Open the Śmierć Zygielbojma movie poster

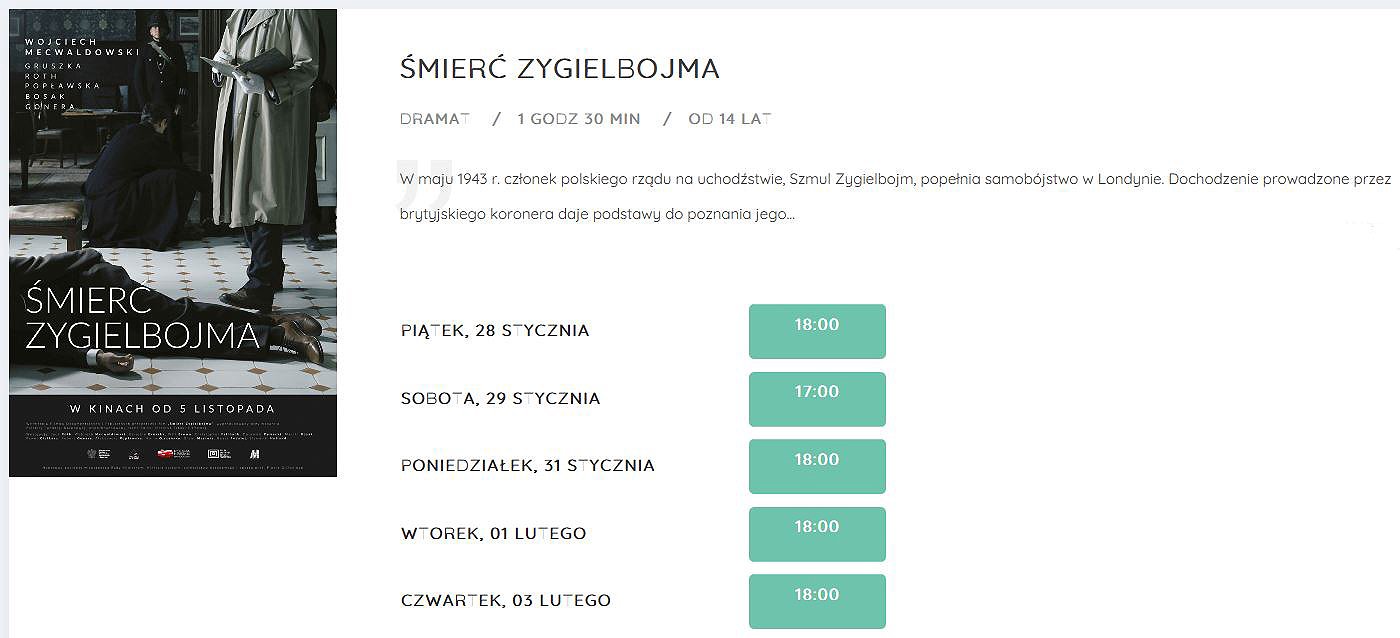173,243
